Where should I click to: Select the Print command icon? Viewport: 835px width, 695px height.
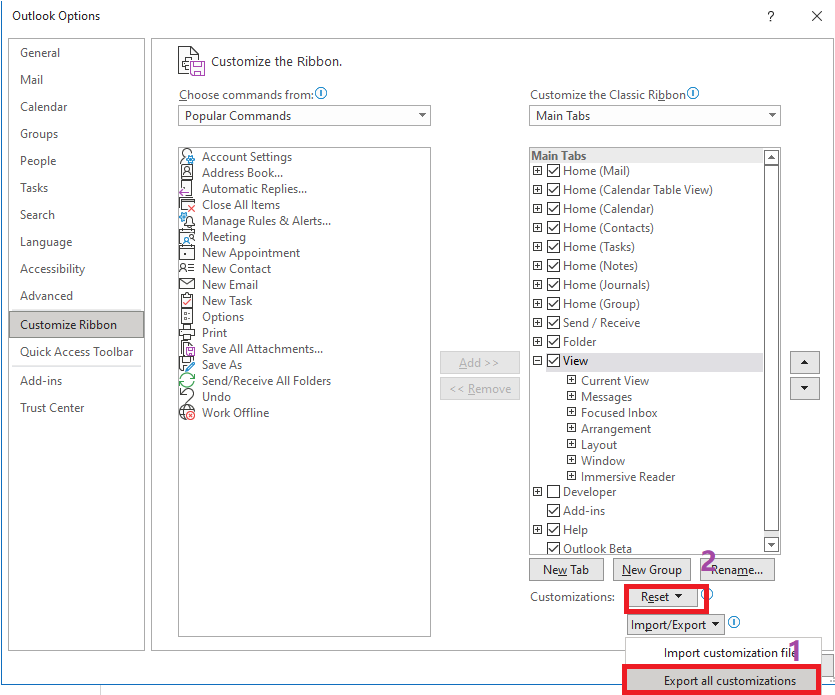pyautogui.click(x=187, y=333)
